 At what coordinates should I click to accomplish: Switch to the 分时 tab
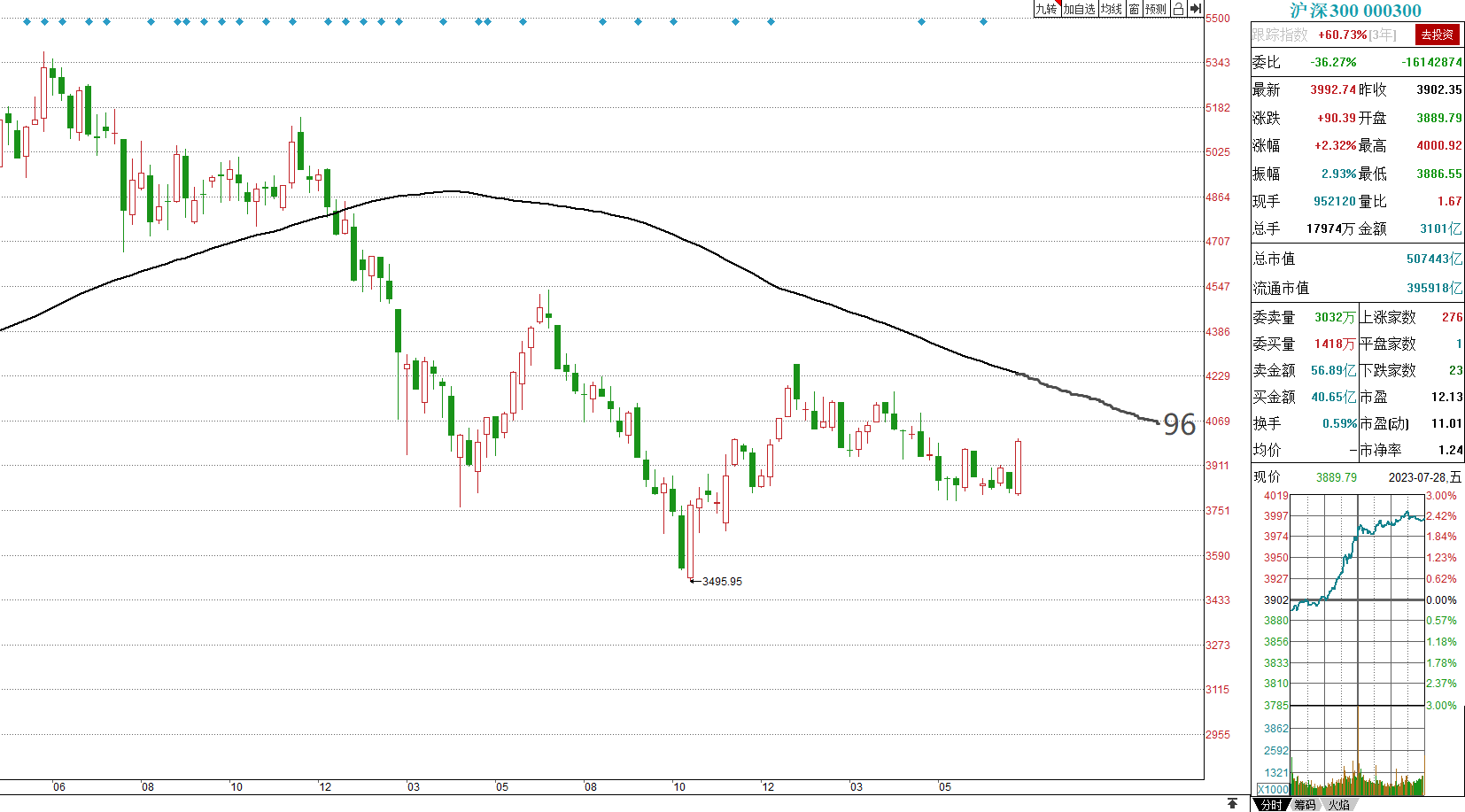(x=1271, y=804)
